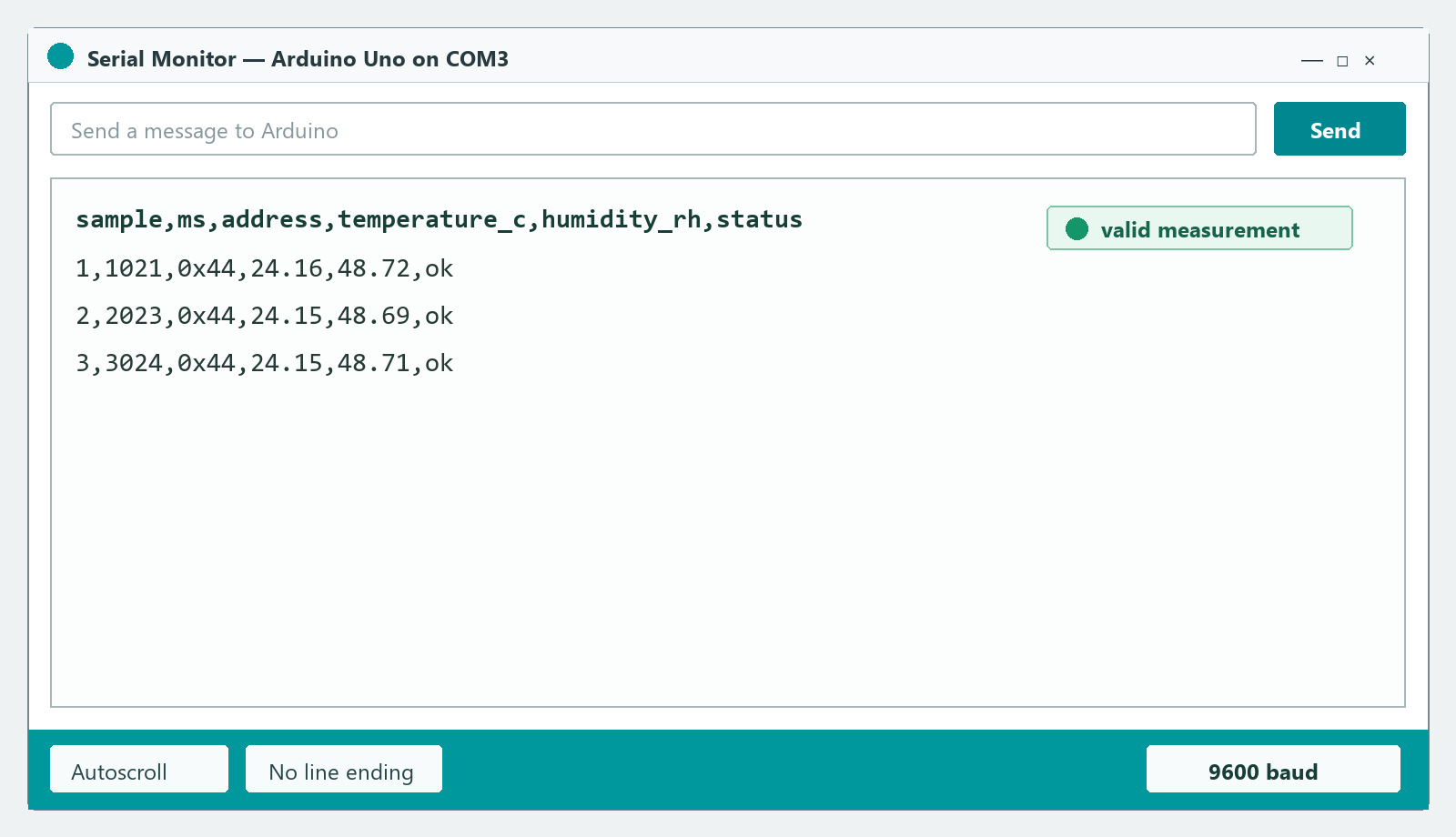Image resolution: width=1456 pixels, height=837 pixels.
Task: Minimize the Serial Monitor window
Action: pyautogui.click(x=1312, y=61)
